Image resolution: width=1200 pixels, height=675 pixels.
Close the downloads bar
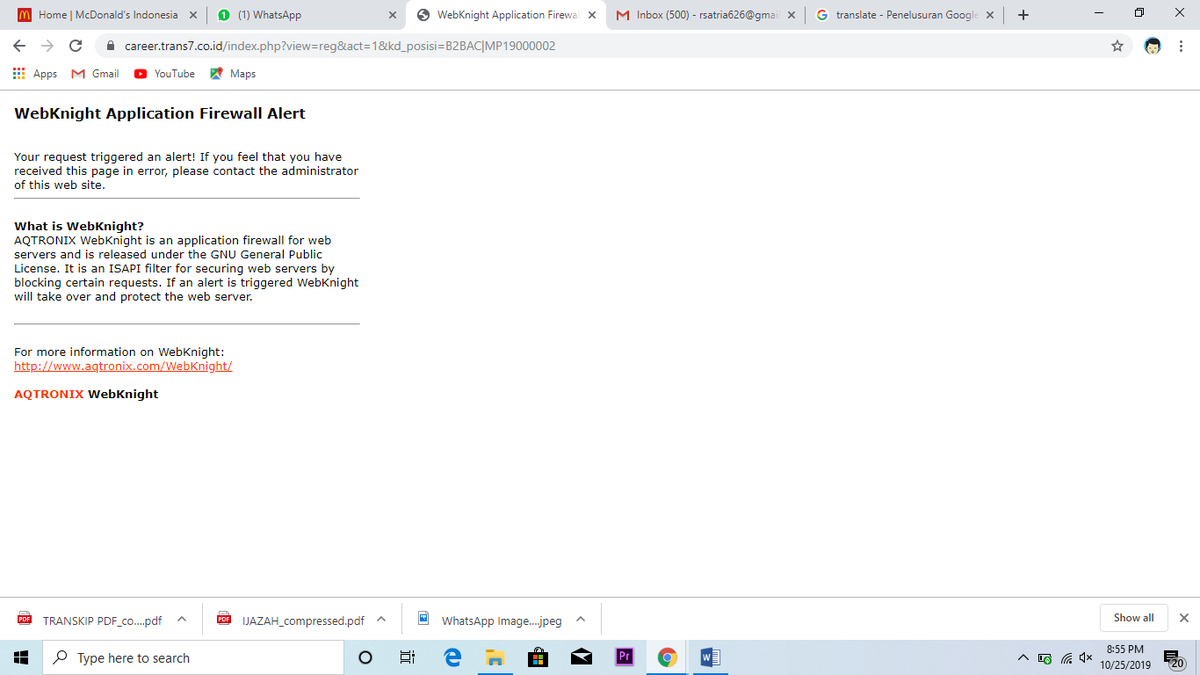pos(1184,618)
